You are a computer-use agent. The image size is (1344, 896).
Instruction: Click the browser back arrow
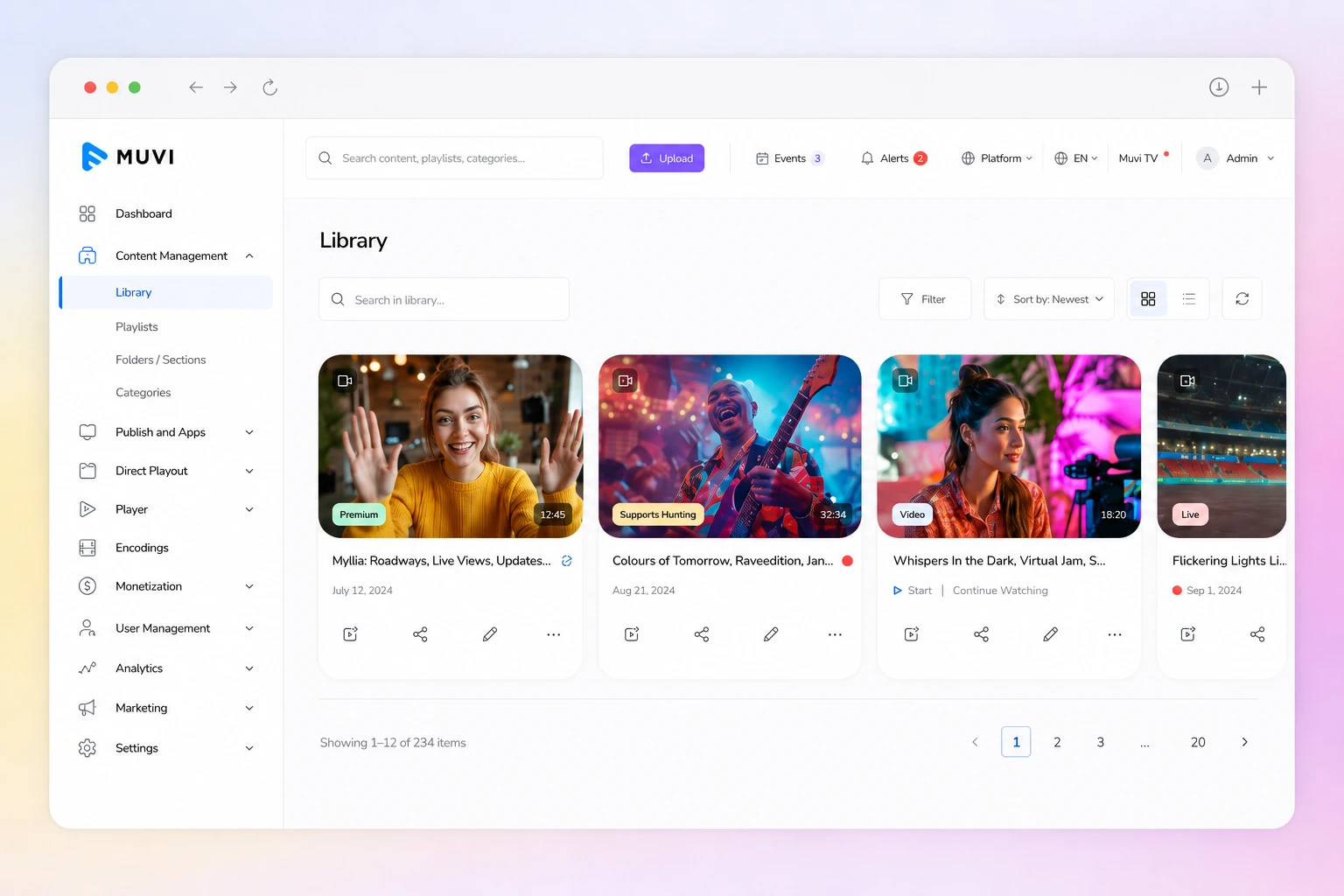pyautogui.click(x=196, y=87)
